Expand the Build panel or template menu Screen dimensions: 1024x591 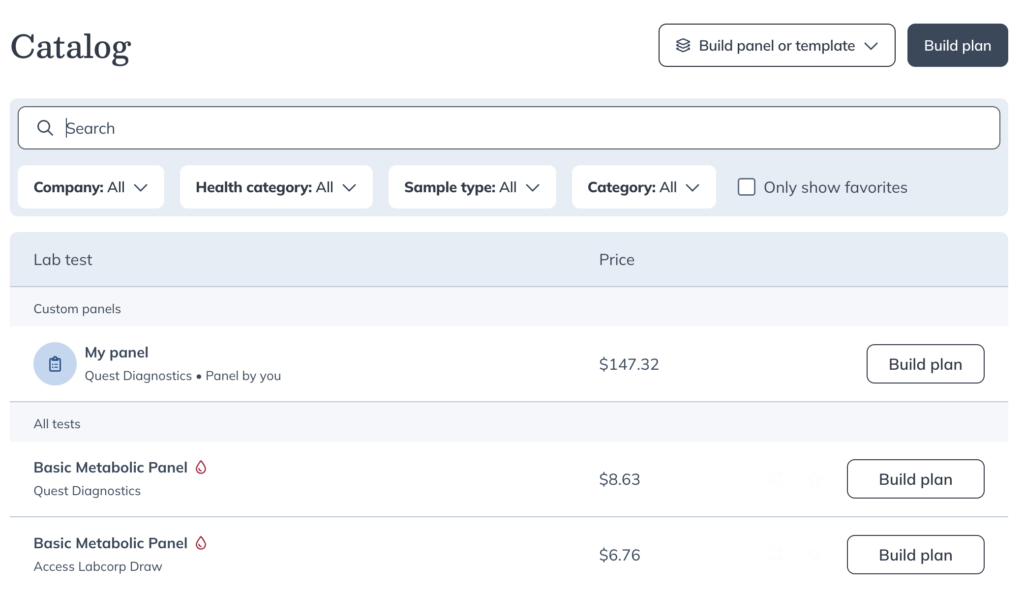pyautogui.click(x=777, y=45)
